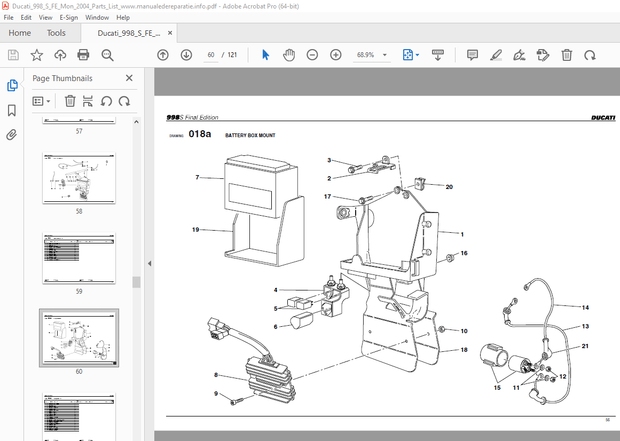The width and height of the screenshot is (620, 441).
Task: Select page 59 thumbnail
Action: point(79,258)
